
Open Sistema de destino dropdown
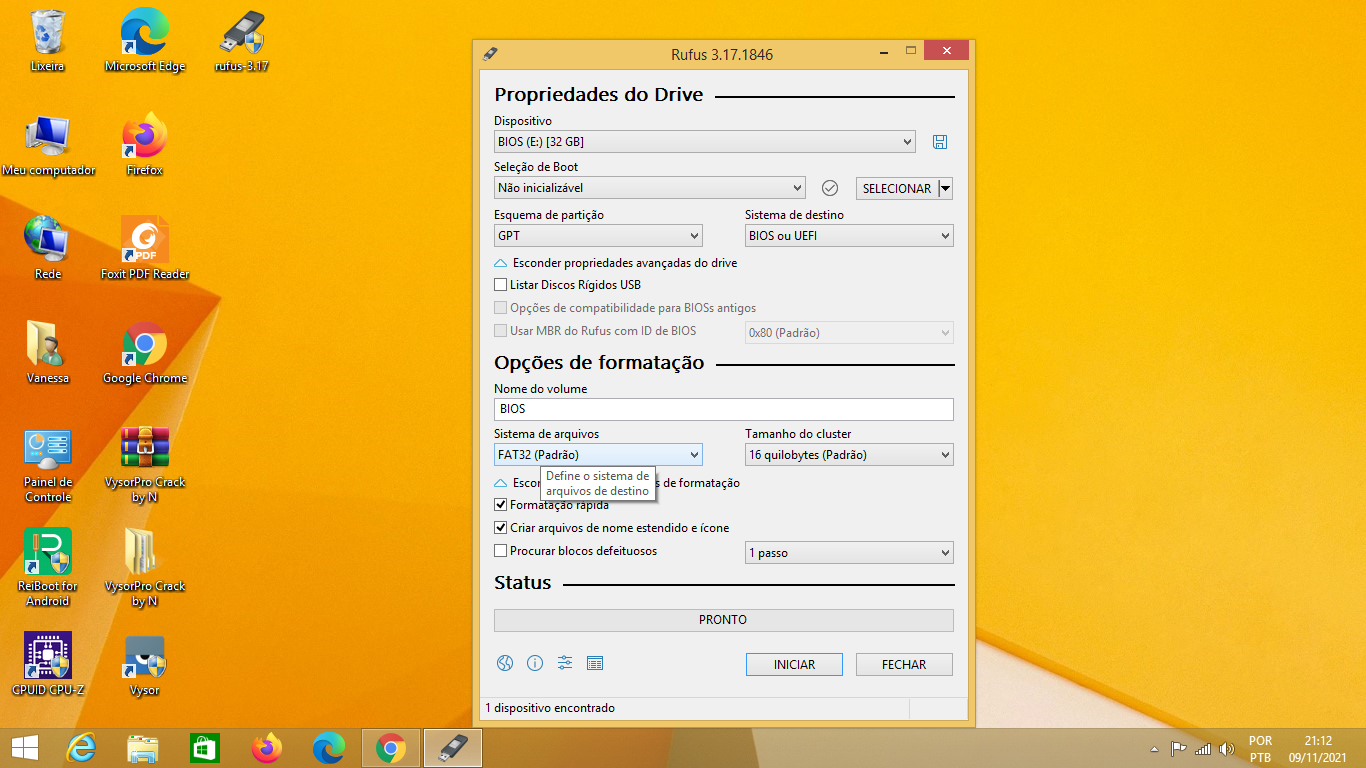click(x=848, y=236)
